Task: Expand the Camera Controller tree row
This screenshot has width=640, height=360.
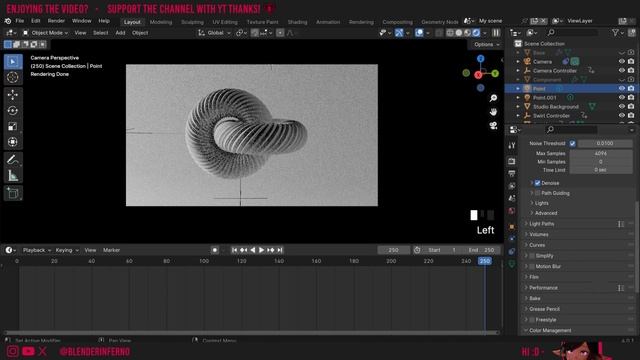Action: click(518, 71)
